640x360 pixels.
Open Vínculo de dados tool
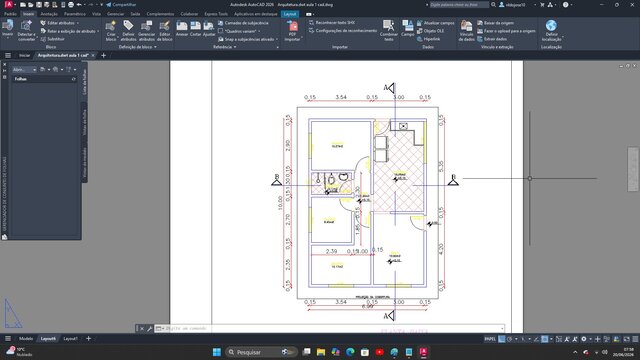pos(466,31)
